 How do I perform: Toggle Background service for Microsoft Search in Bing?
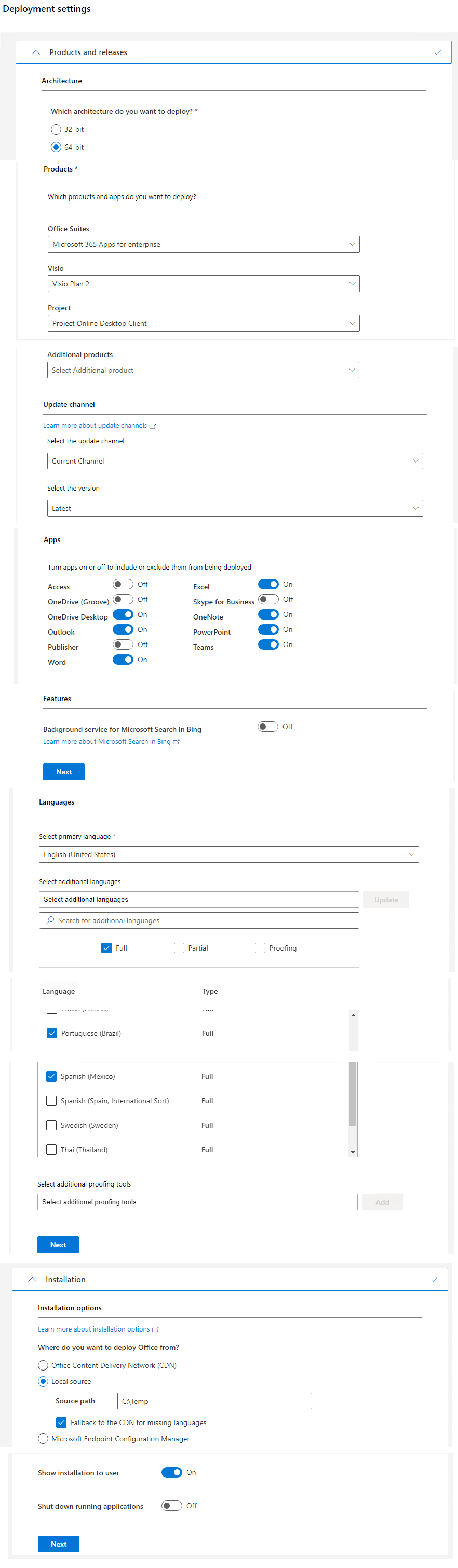point(267,727)
